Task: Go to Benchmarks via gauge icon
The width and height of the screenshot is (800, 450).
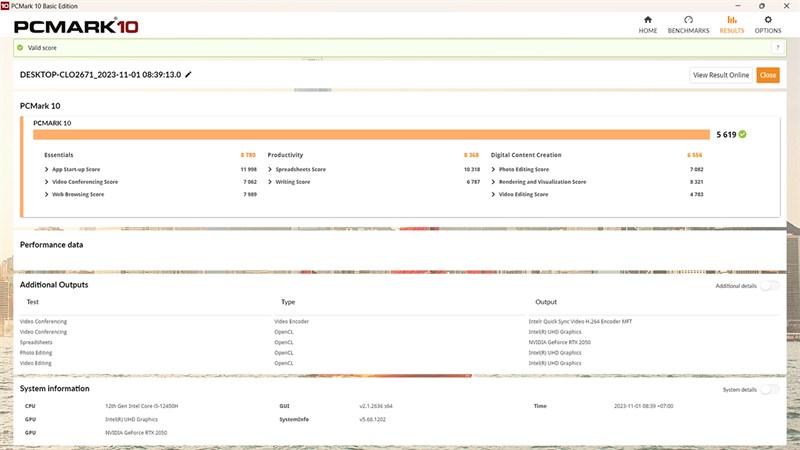Action: click(688, 20)
